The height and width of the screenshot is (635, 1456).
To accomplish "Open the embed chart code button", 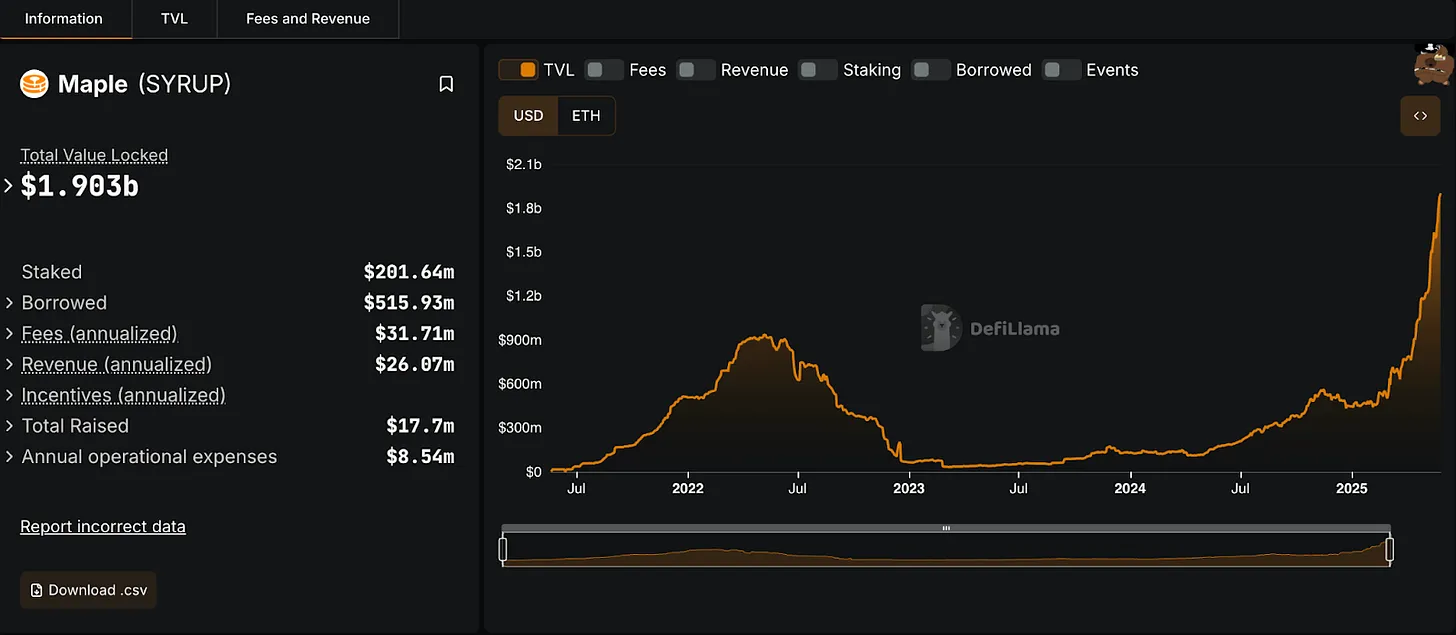I will 1420,116.
